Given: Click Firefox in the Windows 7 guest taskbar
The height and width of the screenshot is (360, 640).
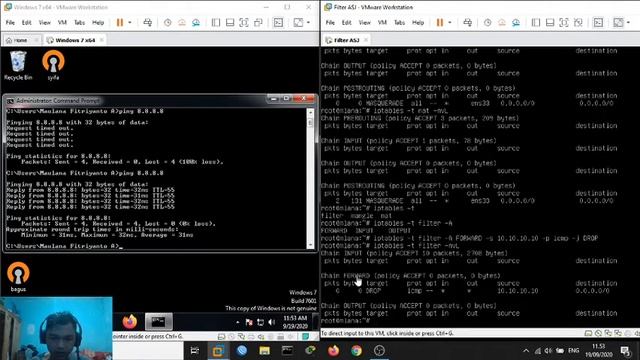Looking at the screenshot, I should click(x=130, y=322).
